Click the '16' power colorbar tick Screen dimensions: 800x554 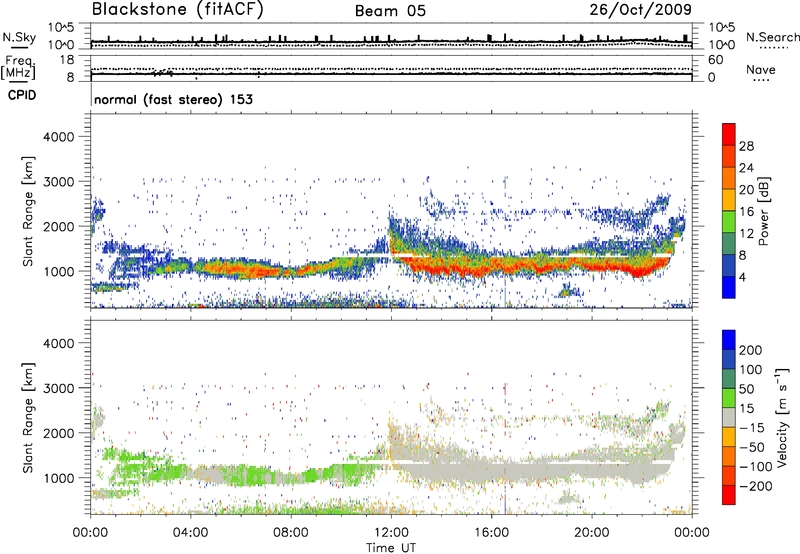(746, 212)
